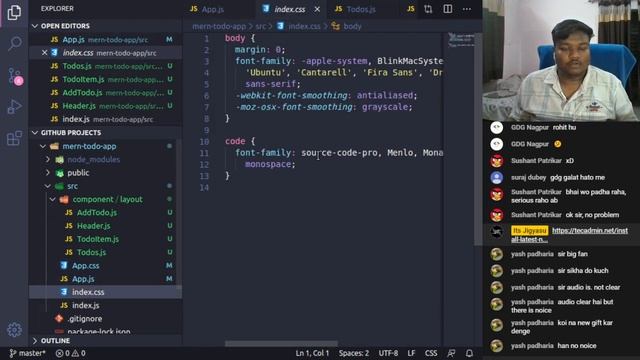The height and width of the screenshot is (360, 640).
Task: Select index.js in Open Editors
Action: click(x=105, y=119)
